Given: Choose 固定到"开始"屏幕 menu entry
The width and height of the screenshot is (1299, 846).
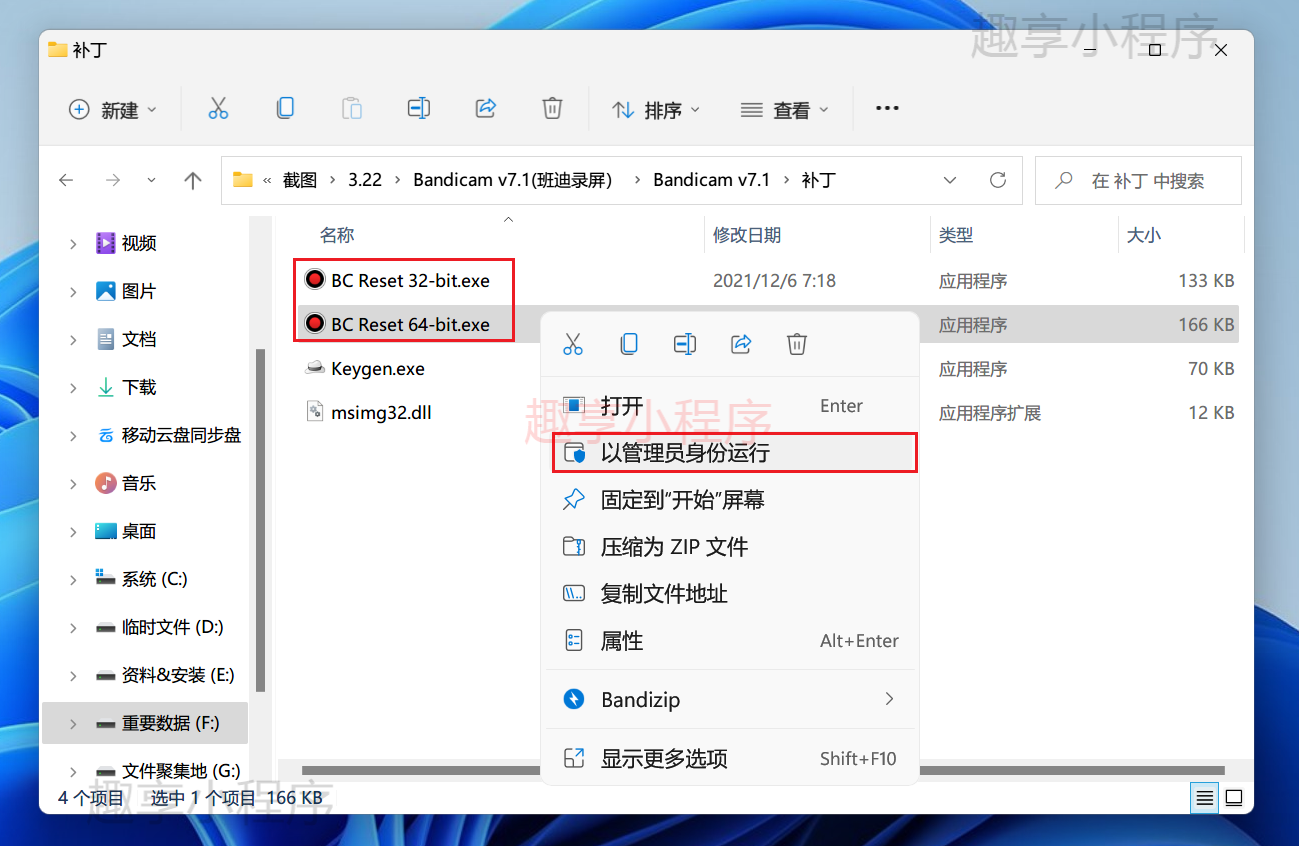Looking at the screenshot, I should 729,499.
